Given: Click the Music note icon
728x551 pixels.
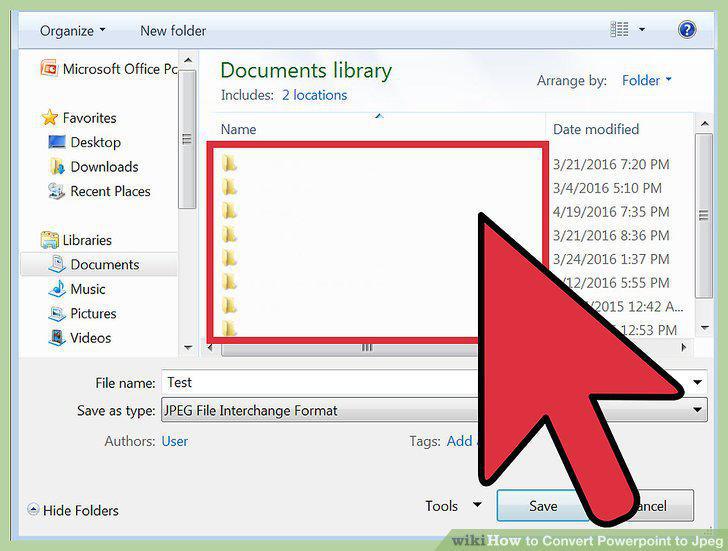Looking at the screenshot, I should point(57,288).
